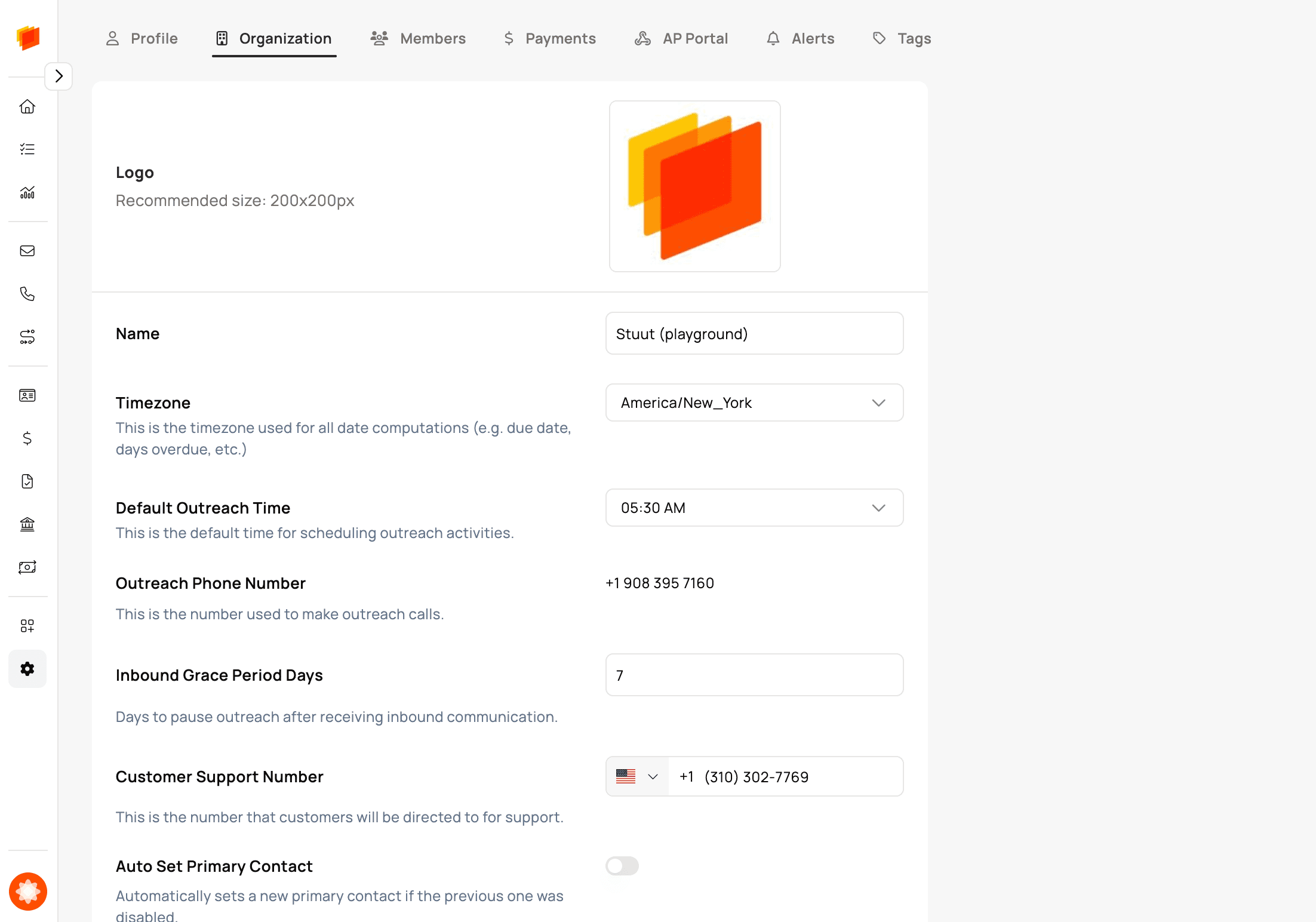Open the Default Outreach Time dropdown
Viewport: 1316px width, 922px height.
pos(754,508)
